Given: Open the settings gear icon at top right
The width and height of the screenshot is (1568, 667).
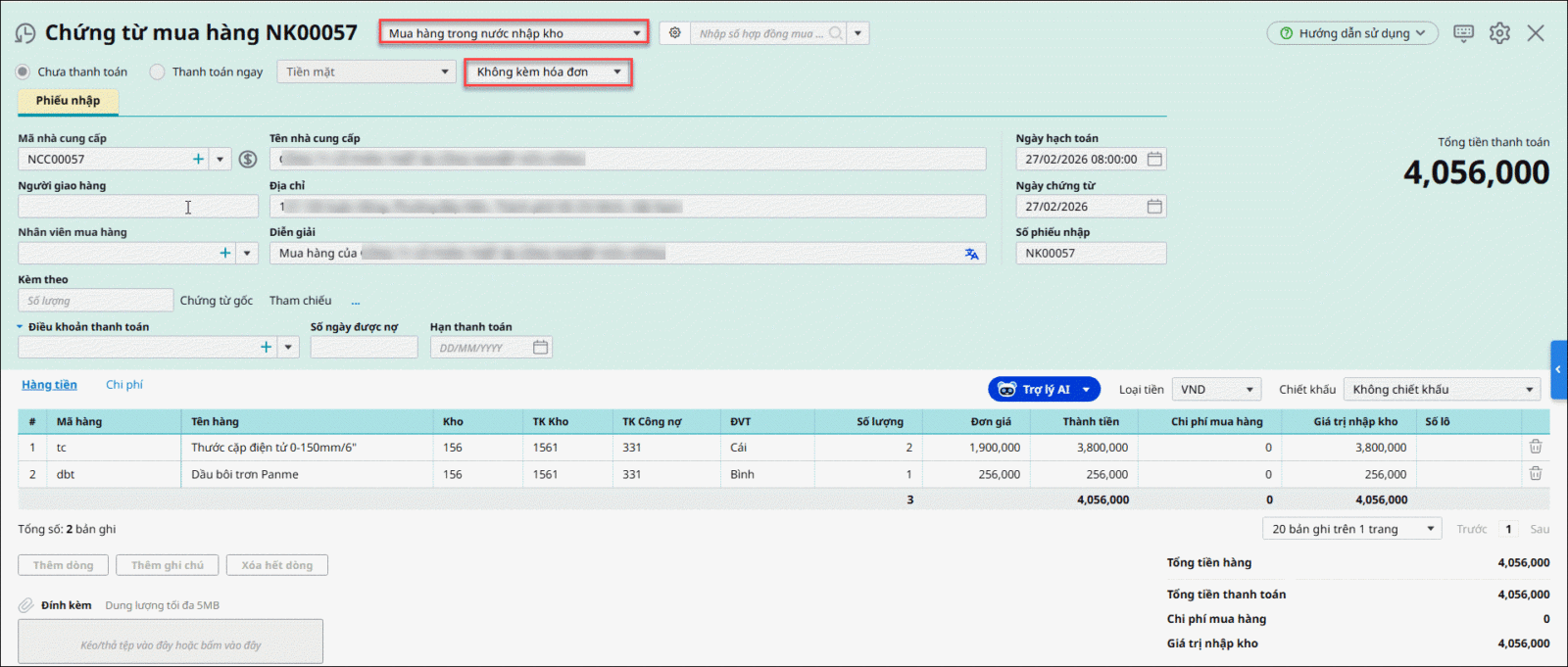Looking at the screenshot, I should 1499,33.
